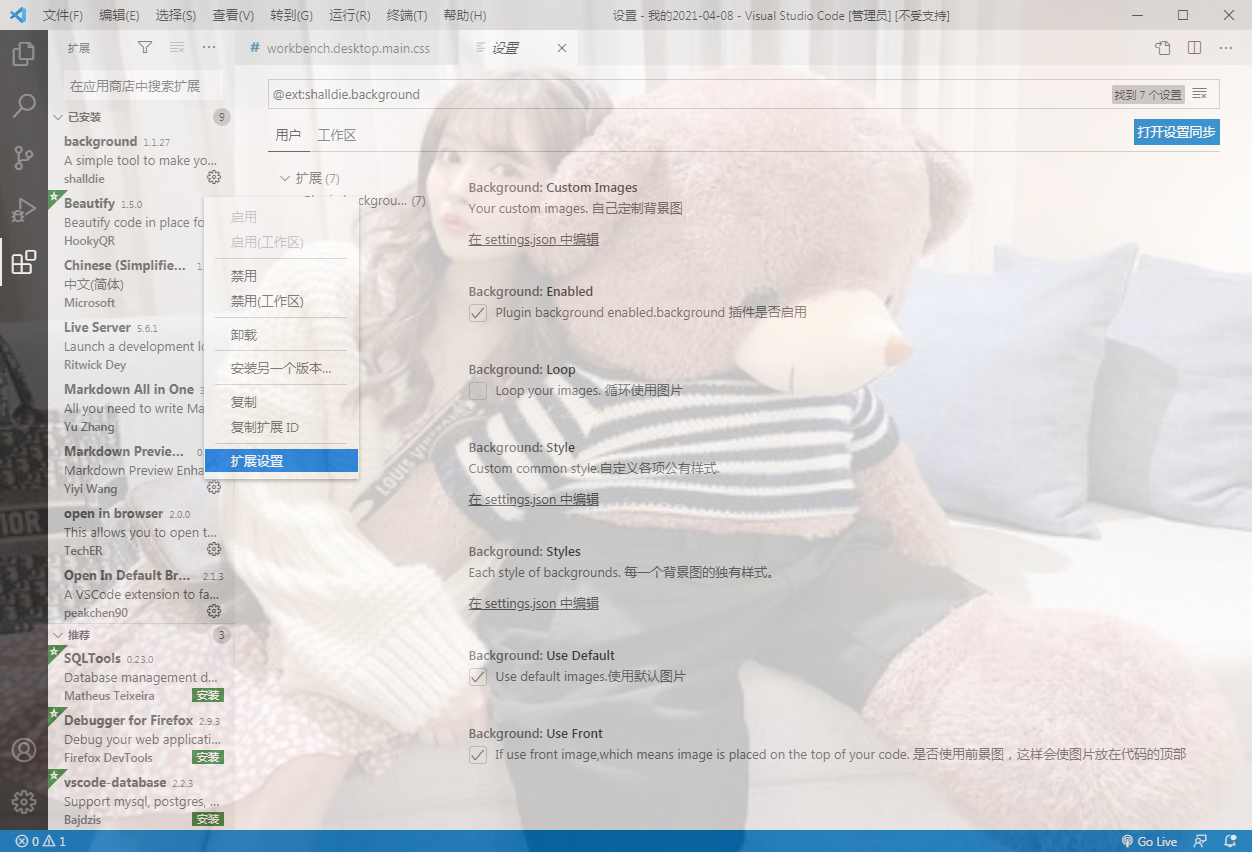The image size is (1252, 852).
Task: Open the Source Control view
Action: pyautogui.click(x=24, y=157)
